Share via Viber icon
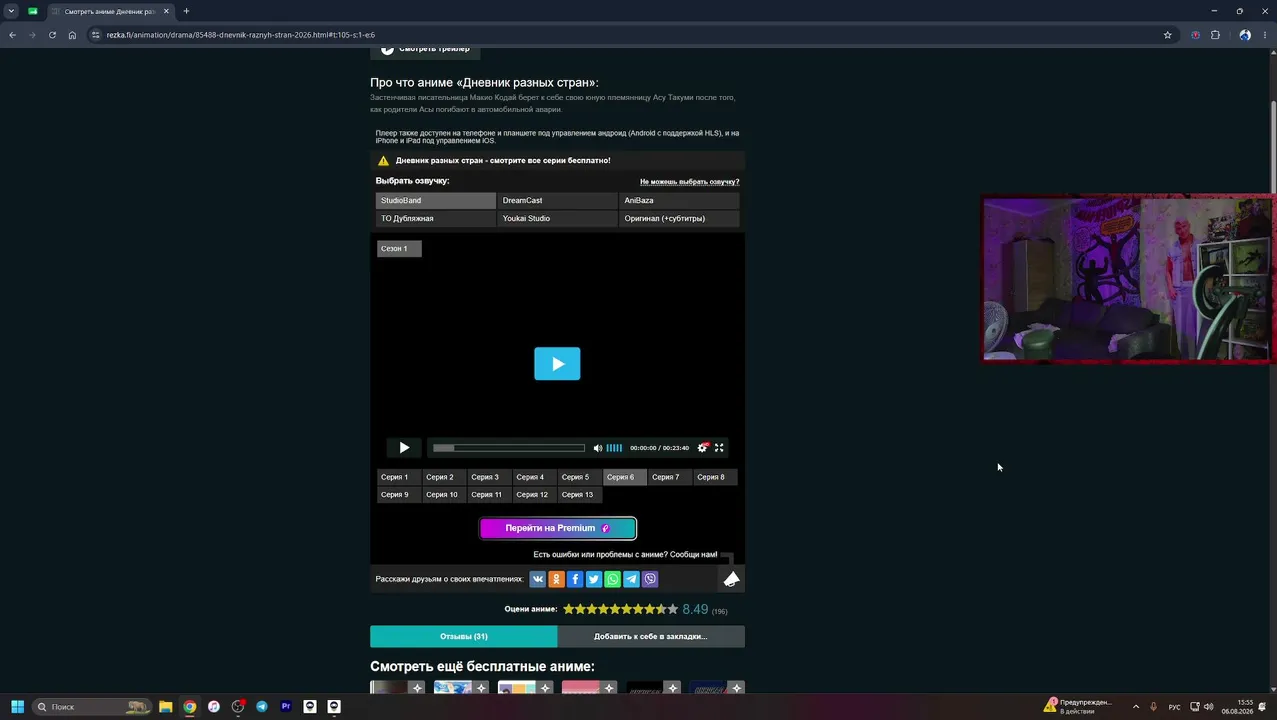Viewport: 1277px width, 720px height. pos(650,579)
